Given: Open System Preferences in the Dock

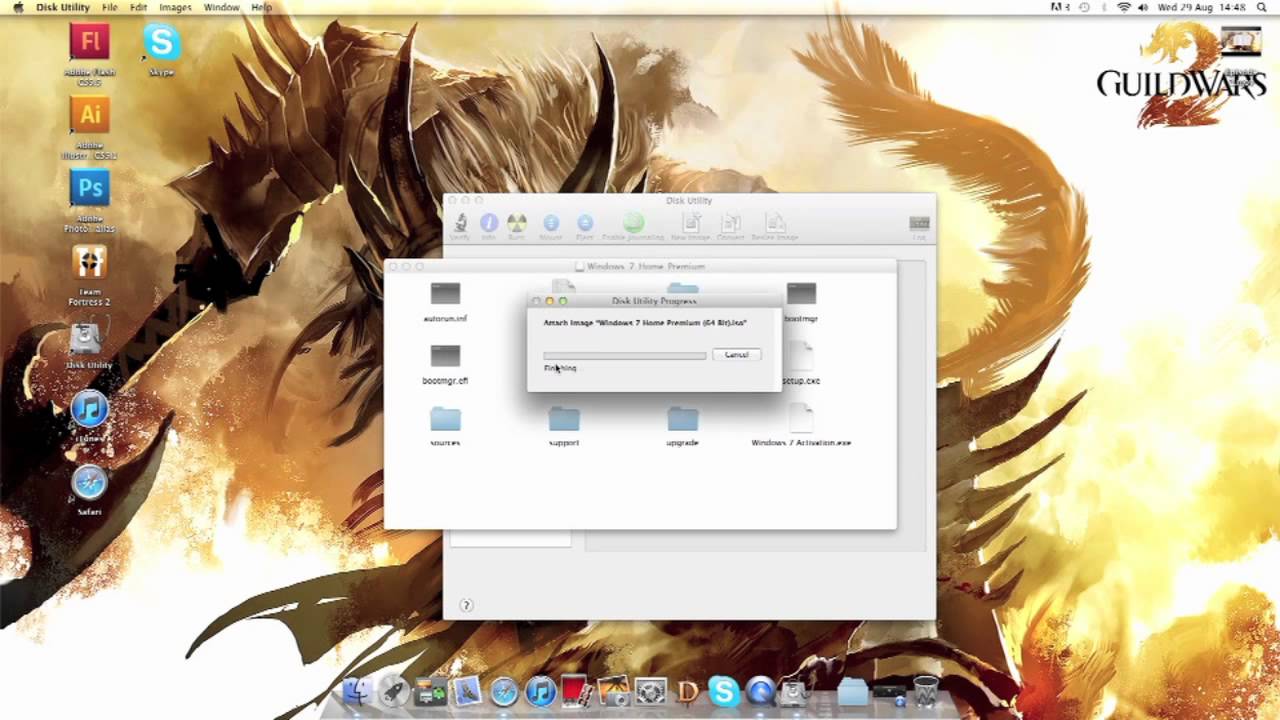Looking at the screenshot, I should [x=650, y=691].
